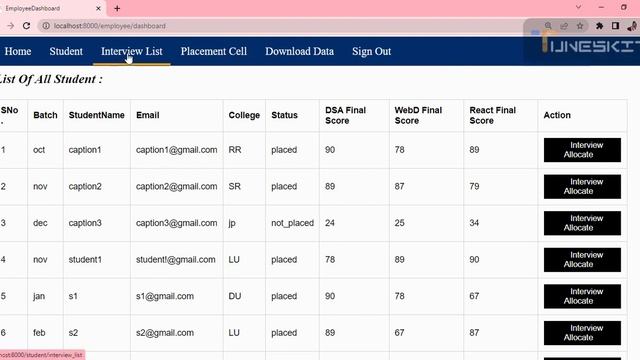Open the site information icon in address bar
640x360 pixels.
[46, 26]
